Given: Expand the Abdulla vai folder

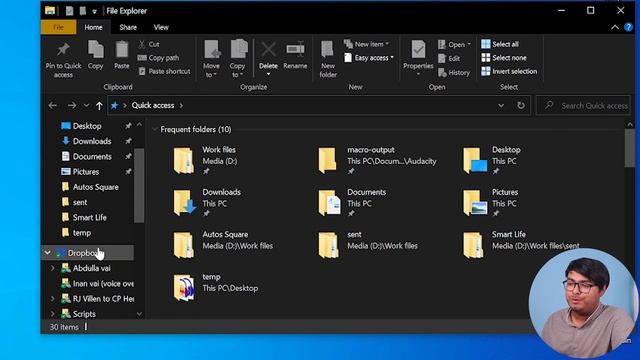Looking at the screenshot, I should click(53, 268).
